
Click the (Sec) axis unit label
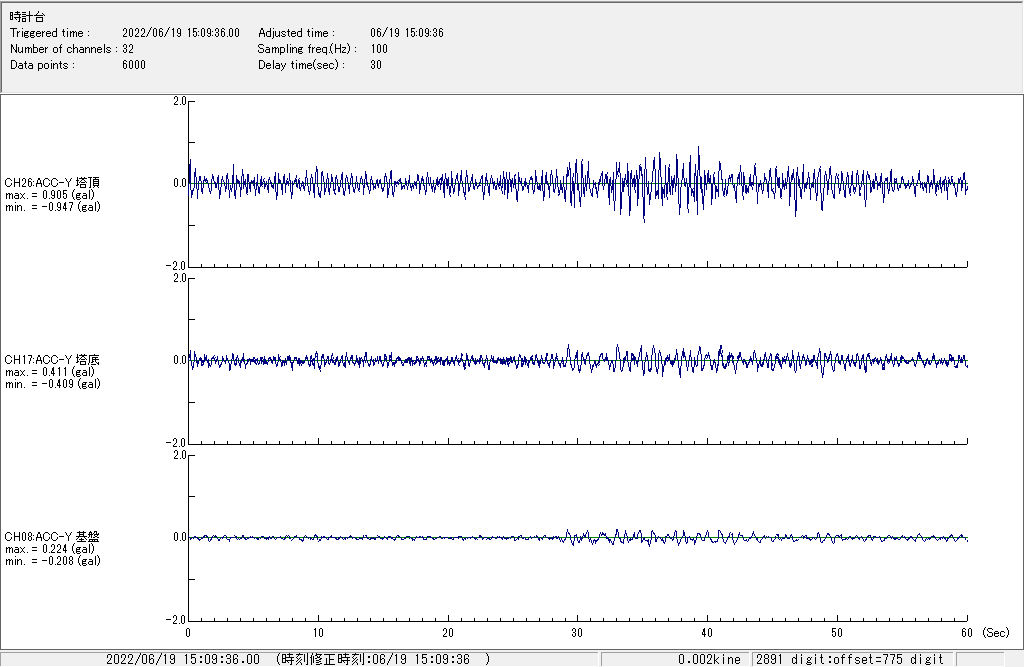click(x=996, y=633)
